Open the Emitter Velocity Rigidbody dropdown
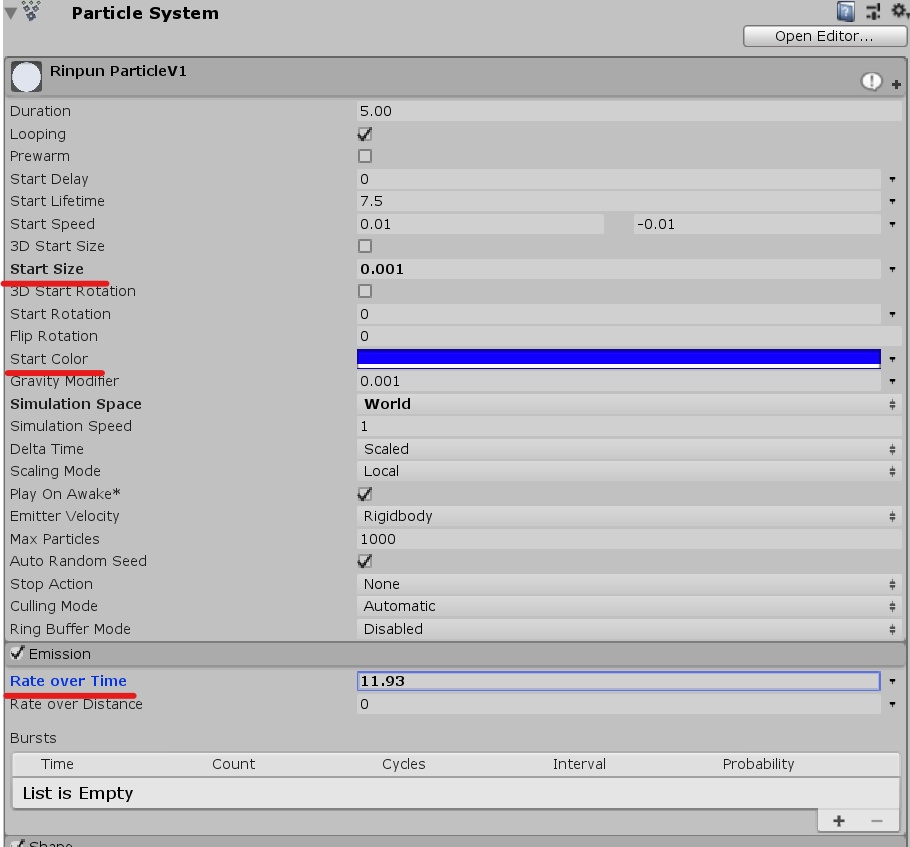The width and height of the screenshot is (910, 847). (630, 516)
